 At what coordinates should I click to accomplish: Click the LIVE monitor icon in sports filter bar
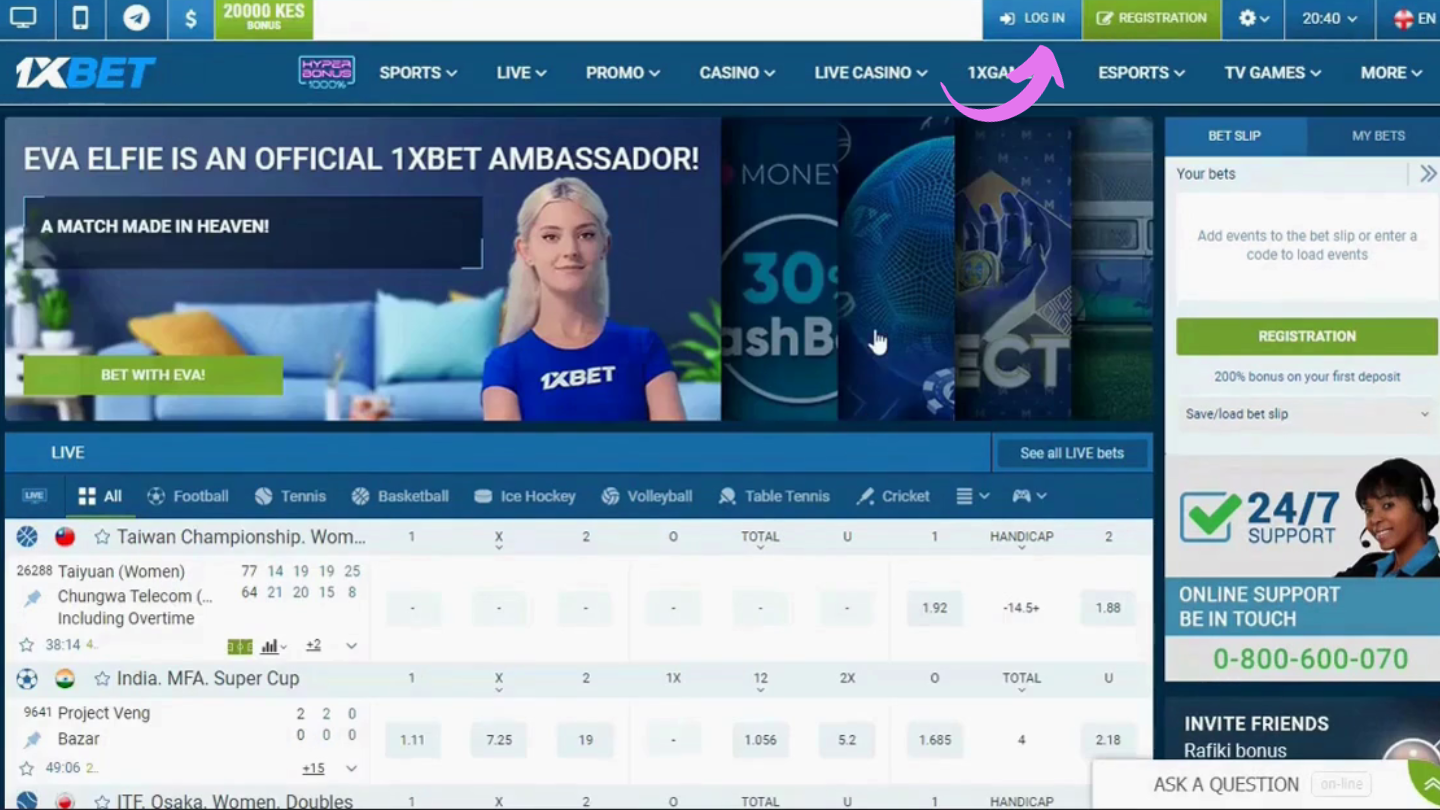[x=34, y=496]
